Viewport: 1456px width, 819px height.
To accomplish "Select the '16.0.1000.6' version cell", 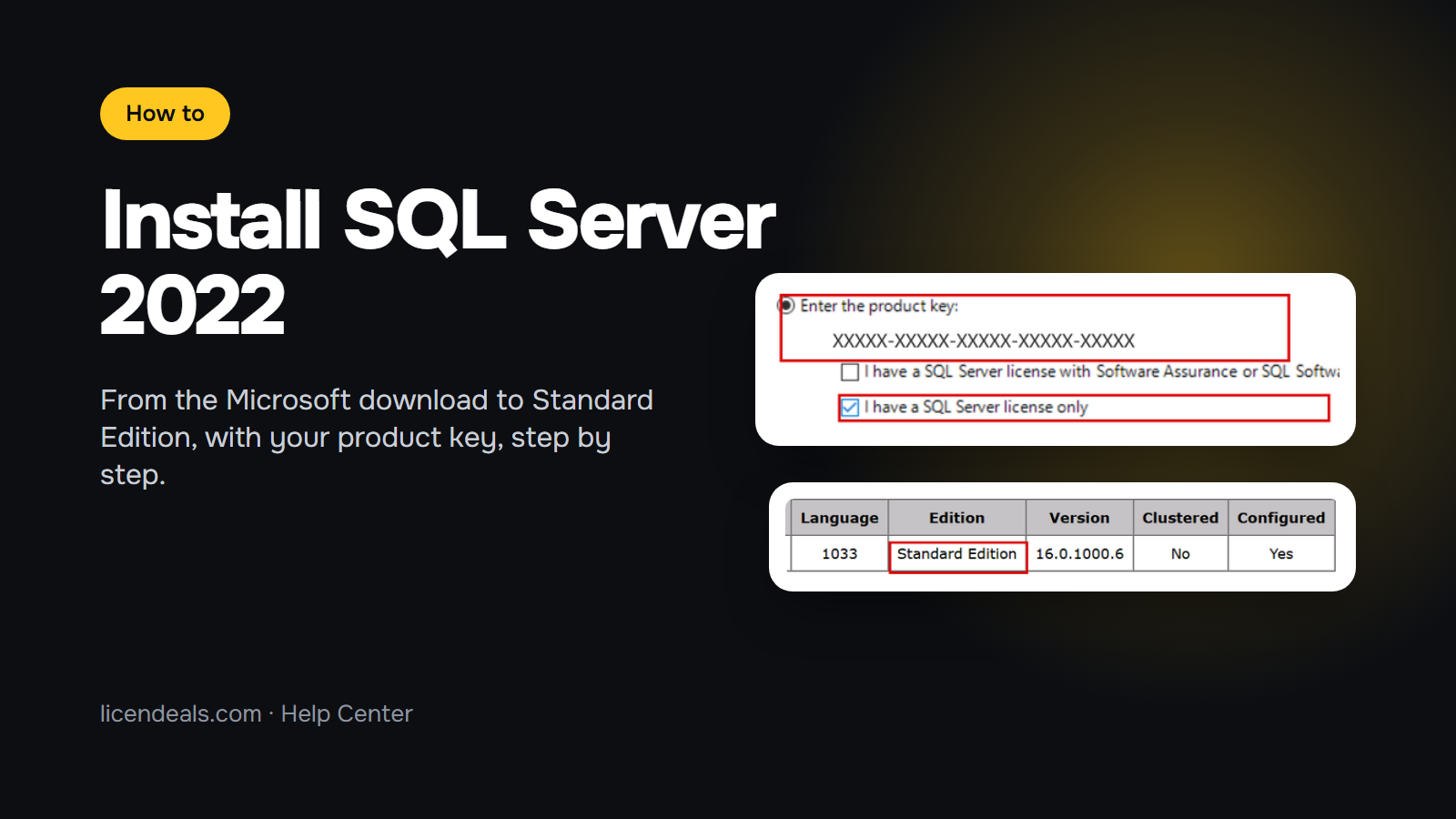I will (x=1079, y=553).
